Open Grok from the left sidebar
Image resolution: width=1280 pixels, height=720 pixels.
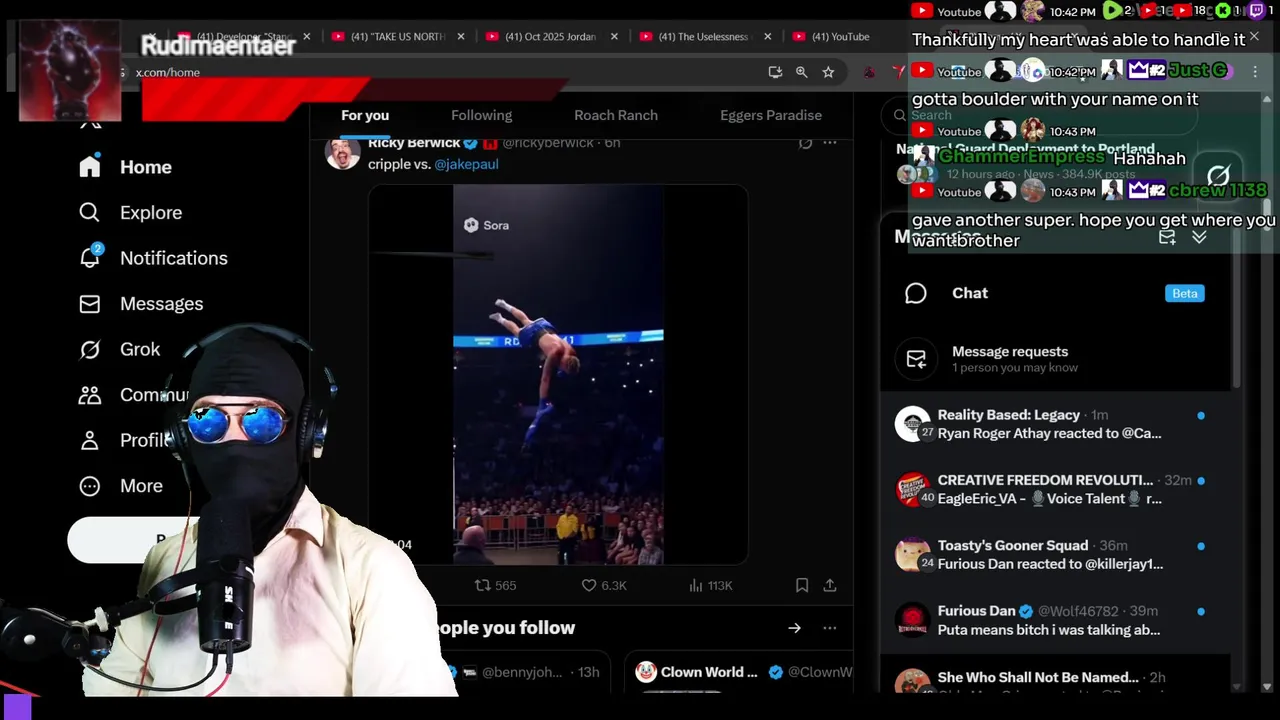point(119,349)
